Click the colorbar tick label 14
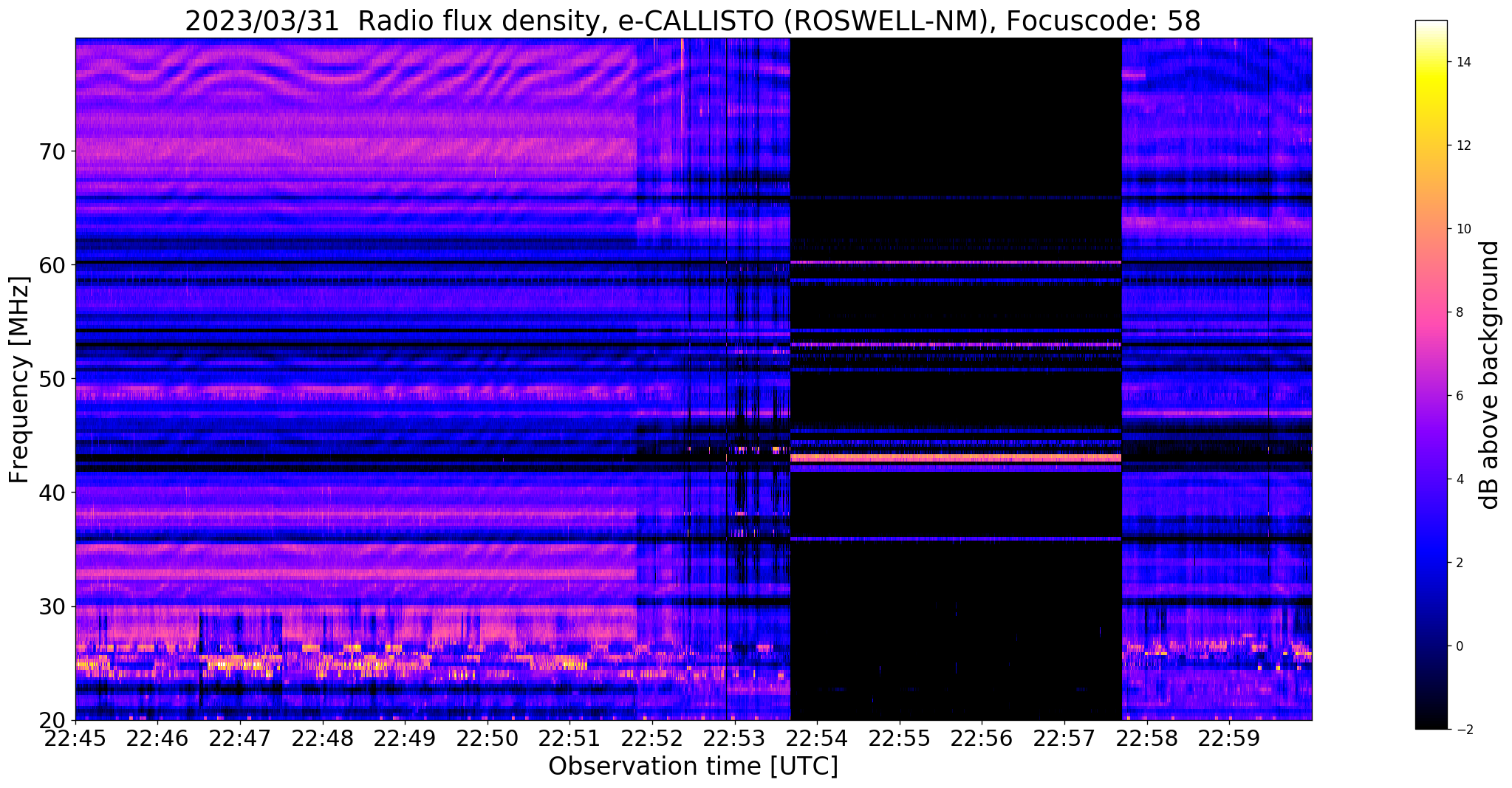1512x788 pixels. click(1462, 62)
